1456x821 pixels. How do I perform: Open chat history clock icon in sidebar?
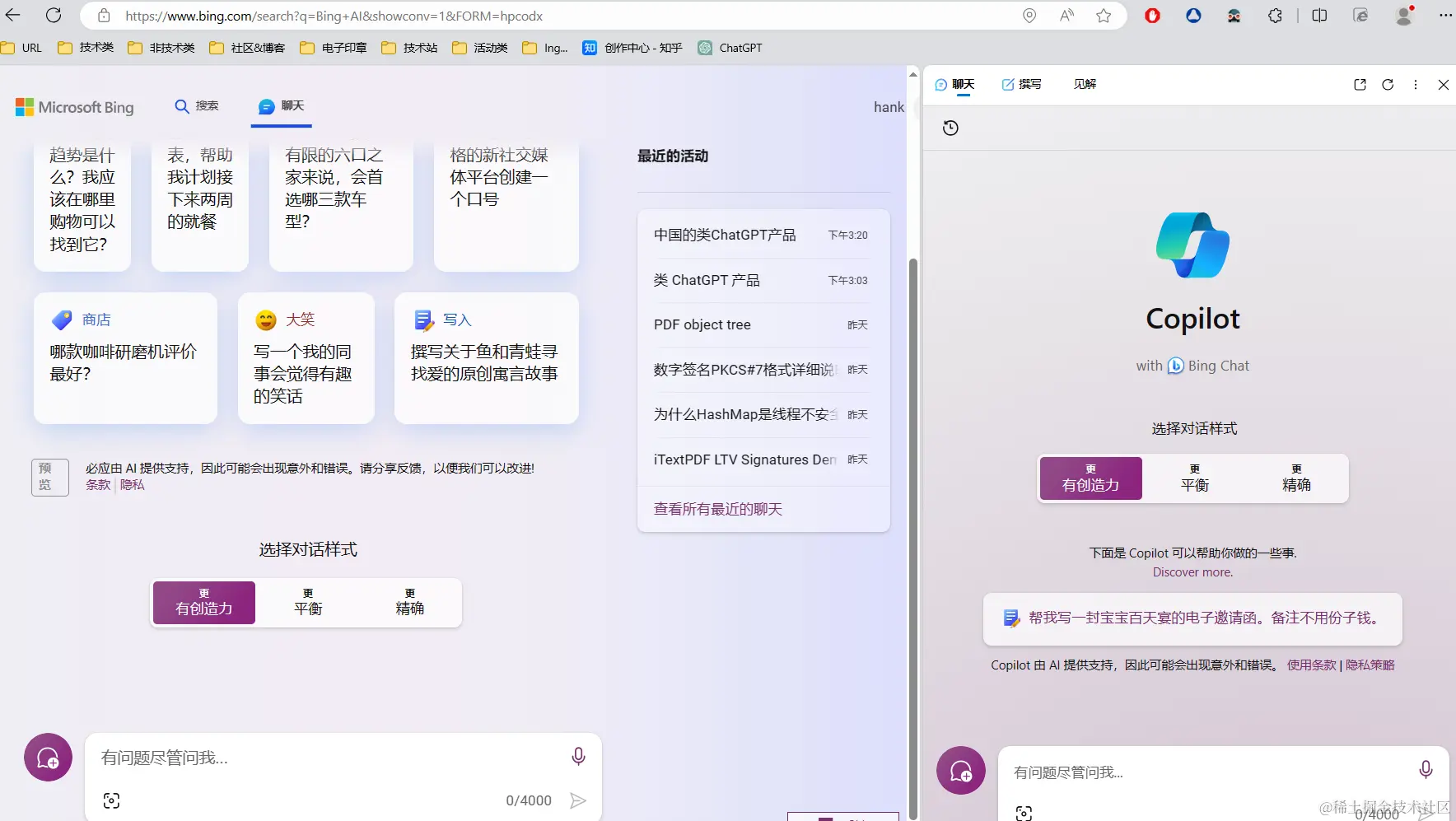pyautogui.click(x=950, y=128)
